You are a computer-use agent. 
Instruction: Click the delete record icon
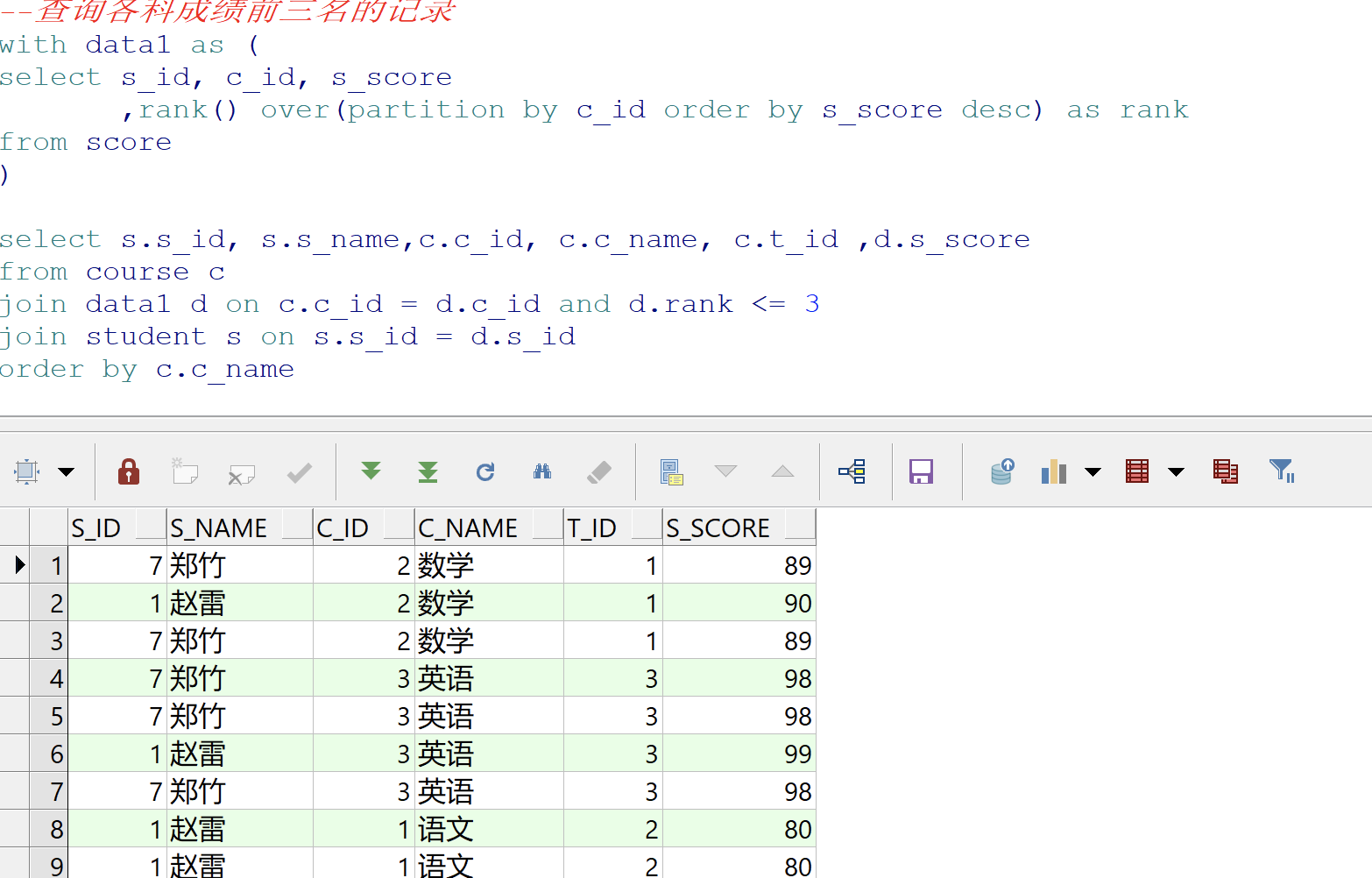click(x=241, y=474)
